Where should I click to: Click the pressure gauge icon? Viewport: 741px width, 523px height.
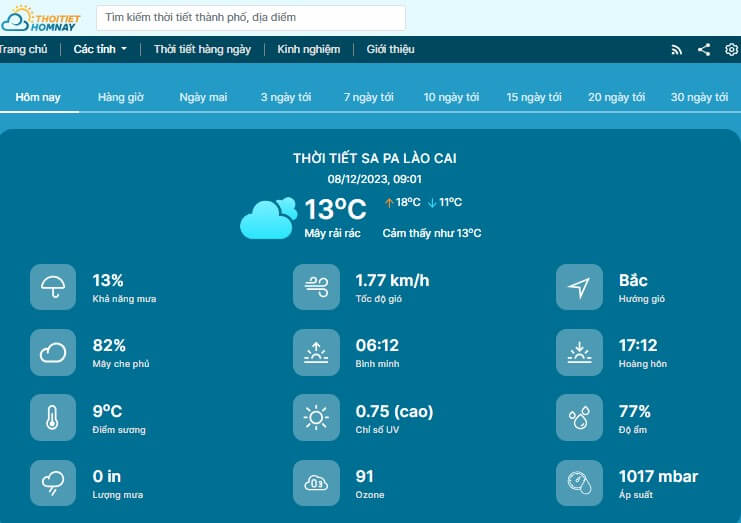click(579, 483)
